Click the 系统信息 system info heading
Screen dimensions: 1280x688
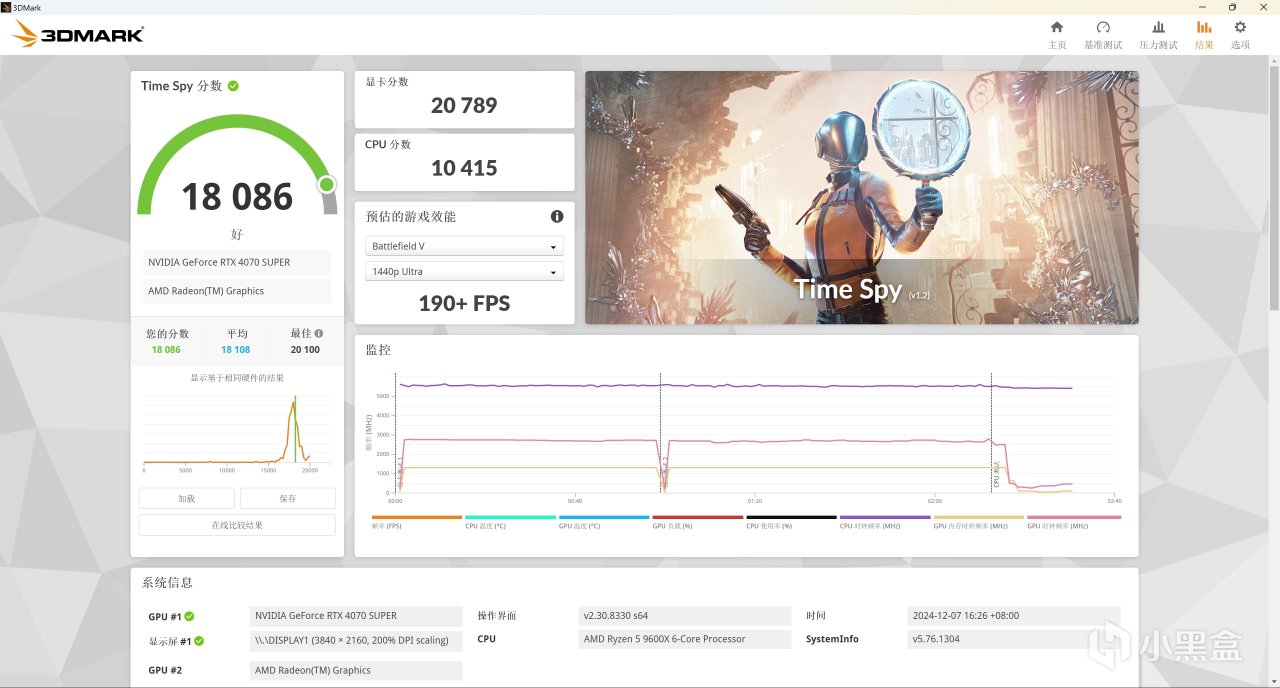click(167, 583)
